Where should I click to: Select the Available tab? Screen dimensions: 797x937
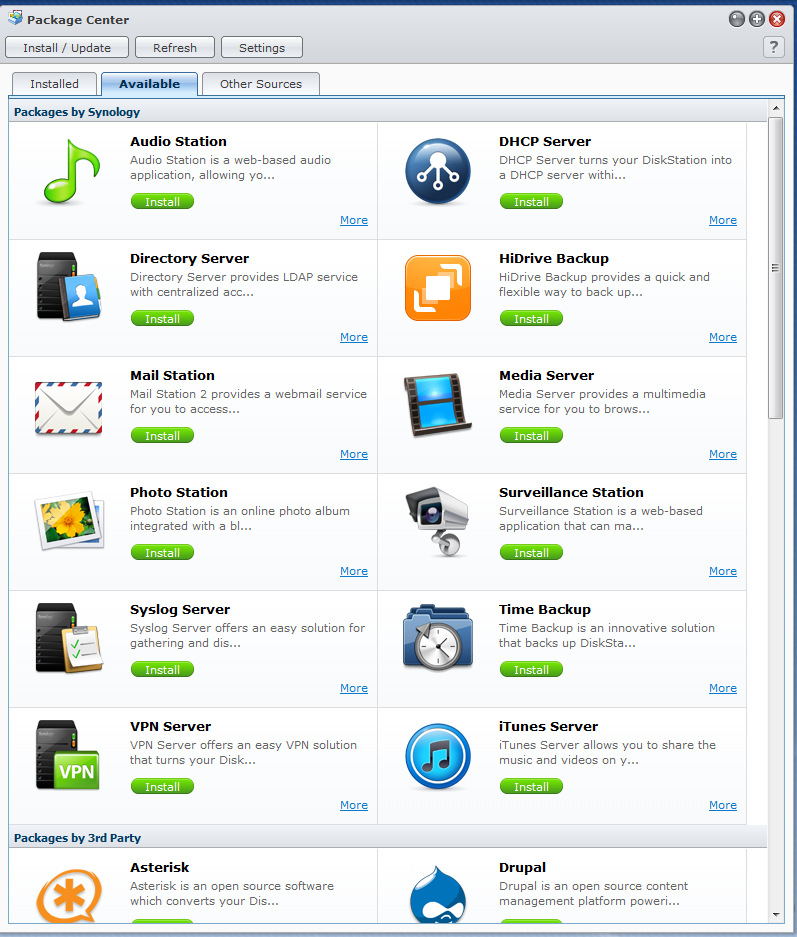pos(149,84)
